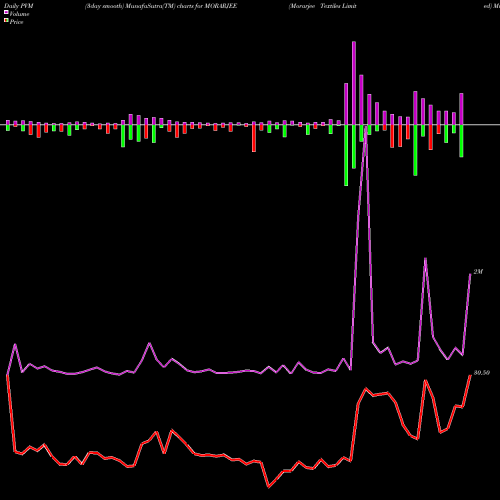Click the end point of the red price line
Image resolution: width=500 pixels, height=500 pixels.
coord(470,376)
